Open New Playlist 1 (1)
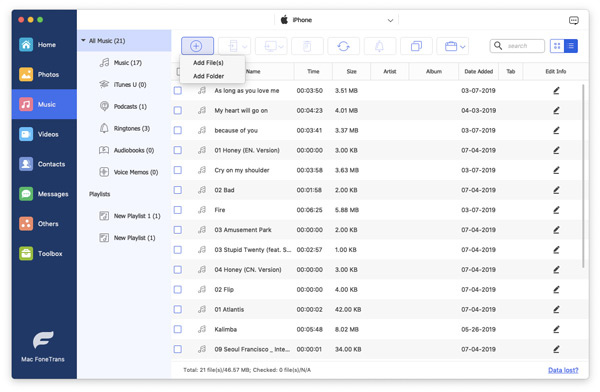This screenshot has height=392, width=600. [124, 216]
